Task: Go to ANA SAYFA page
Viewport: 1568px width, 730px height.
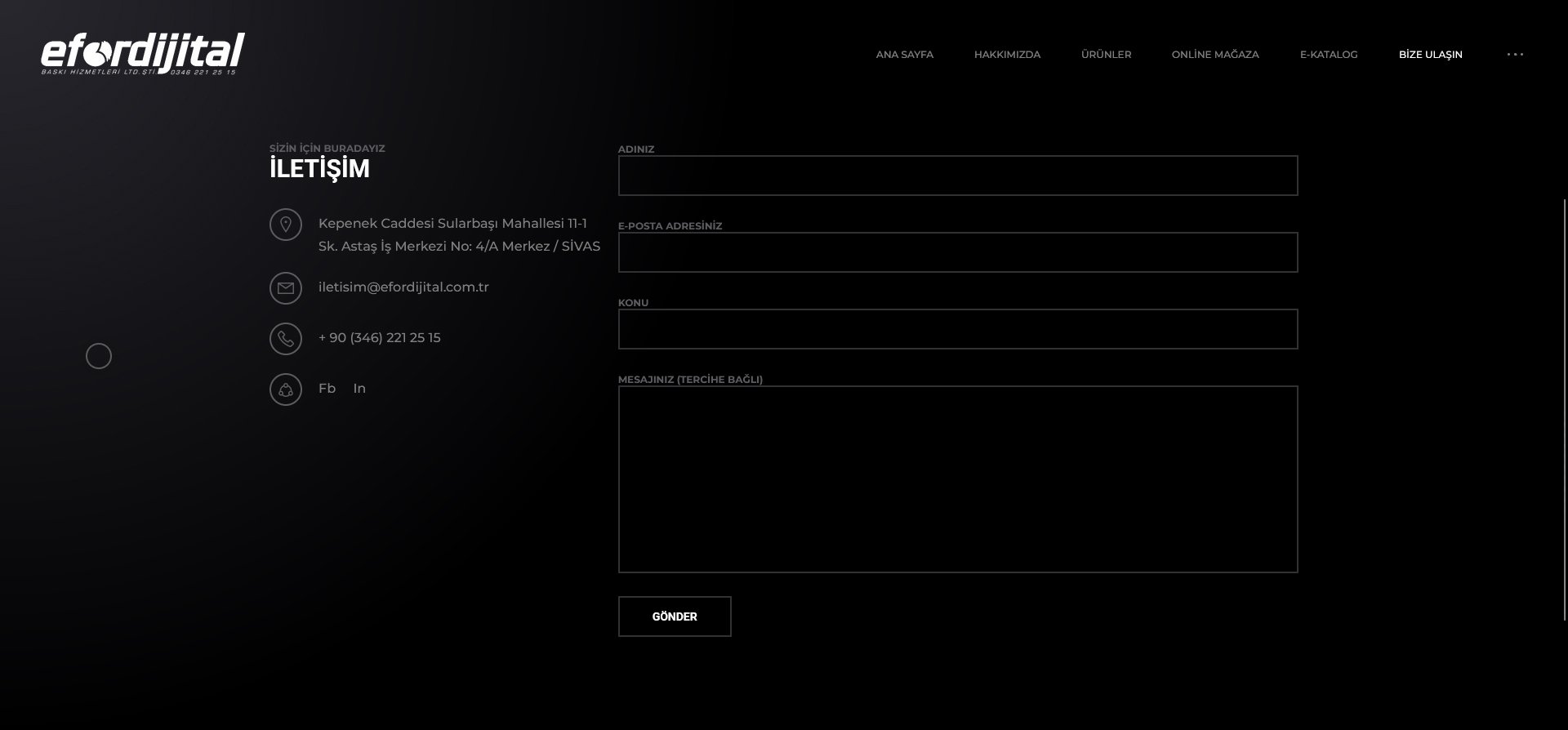Action: pos(904,55)
